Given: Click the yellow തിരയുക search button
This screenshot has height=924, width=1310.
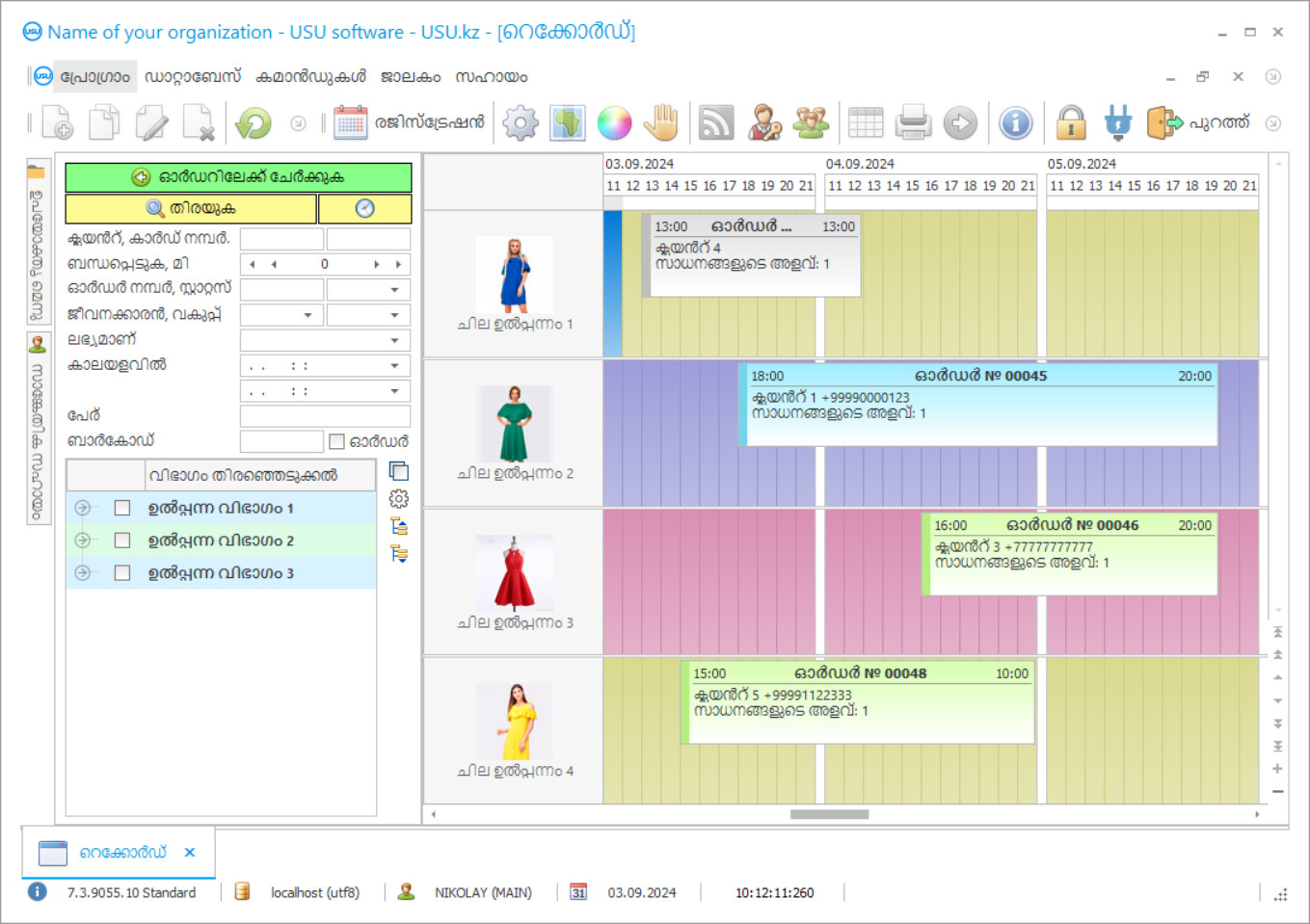Looking at the screenshot, I should tap(191, 208).
